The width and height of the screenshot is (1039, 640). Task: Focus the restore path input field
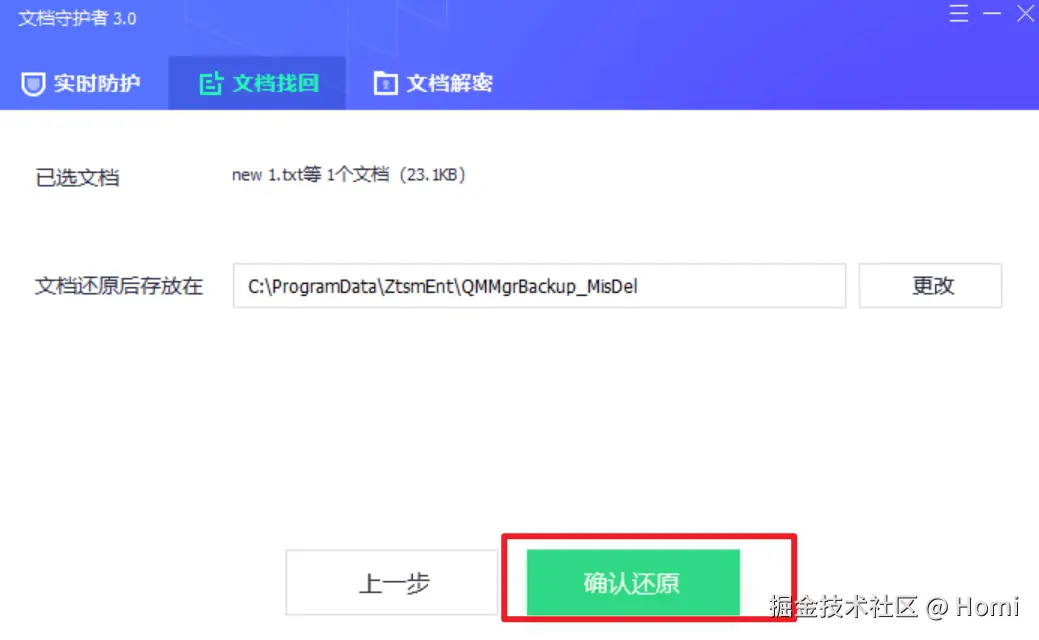coord(539,286)
